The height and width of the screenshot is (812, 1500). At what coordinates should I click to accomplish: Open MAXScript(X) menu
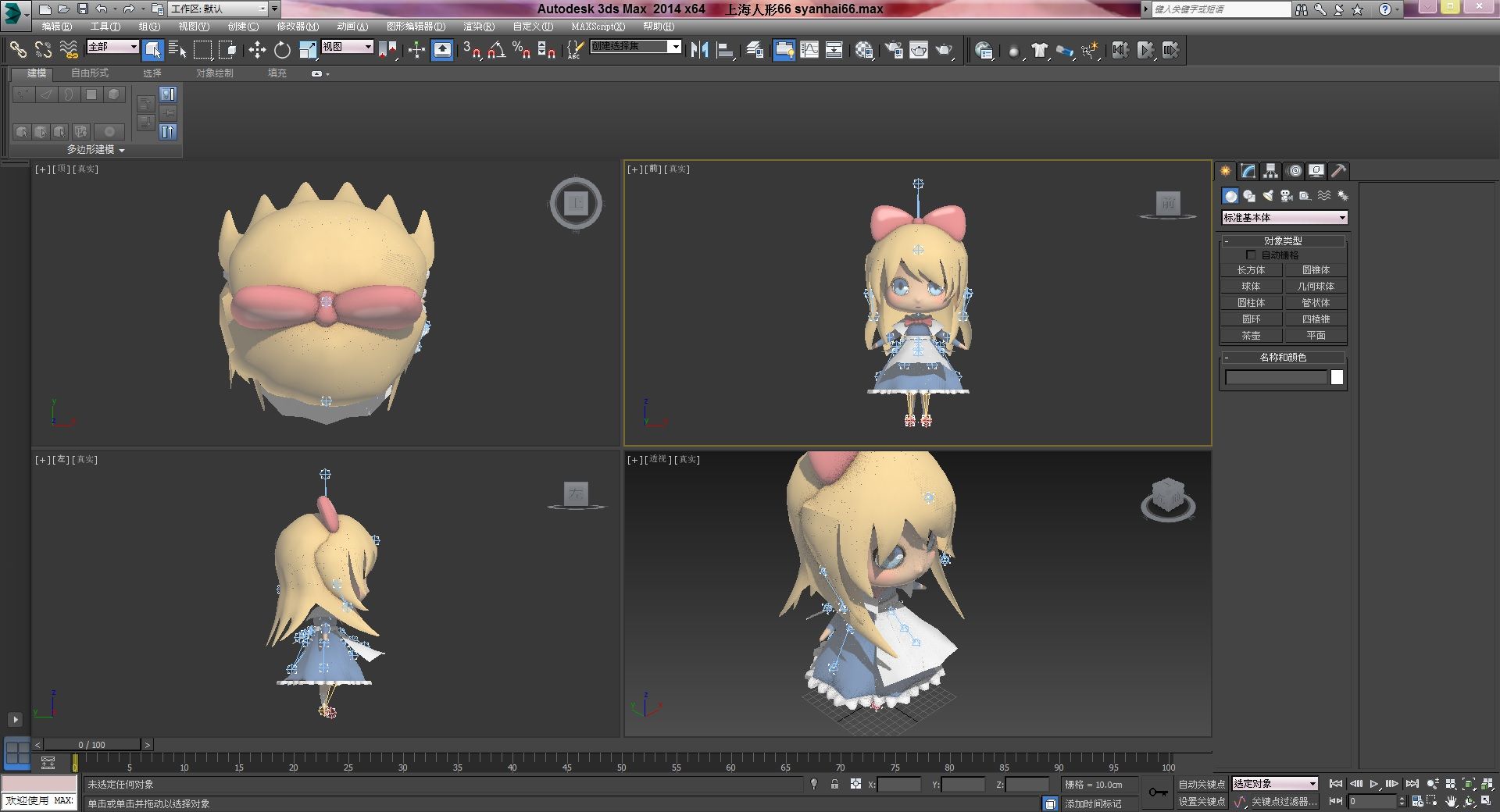tap(598, 27)
